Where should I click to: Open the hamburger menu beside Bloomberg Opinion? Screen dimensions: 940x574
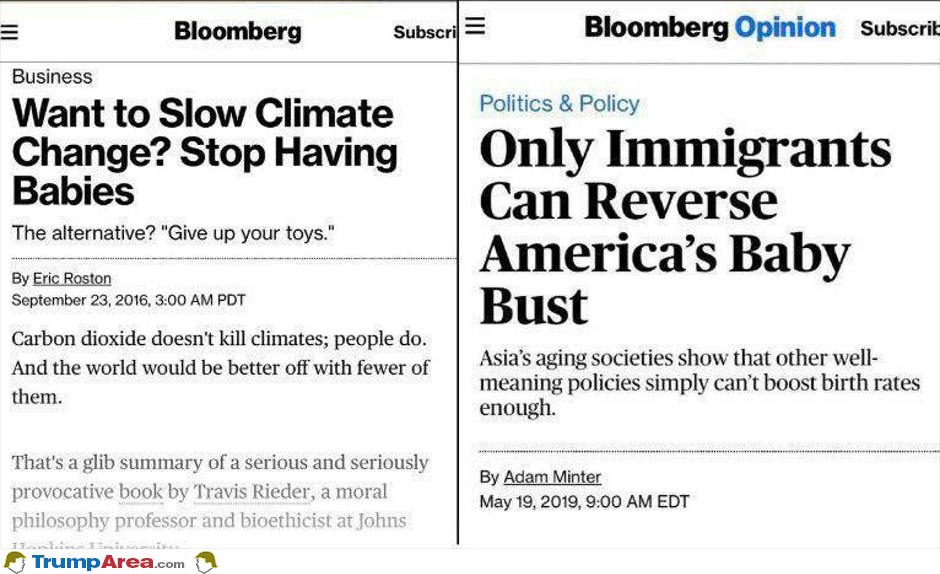coord(475,26)
